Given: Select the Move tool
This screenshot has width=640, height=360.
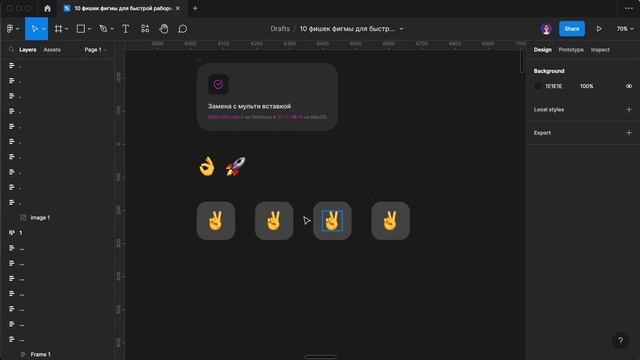Looking at the screenshot, I should pyautogui.click(x=34, y=29).
